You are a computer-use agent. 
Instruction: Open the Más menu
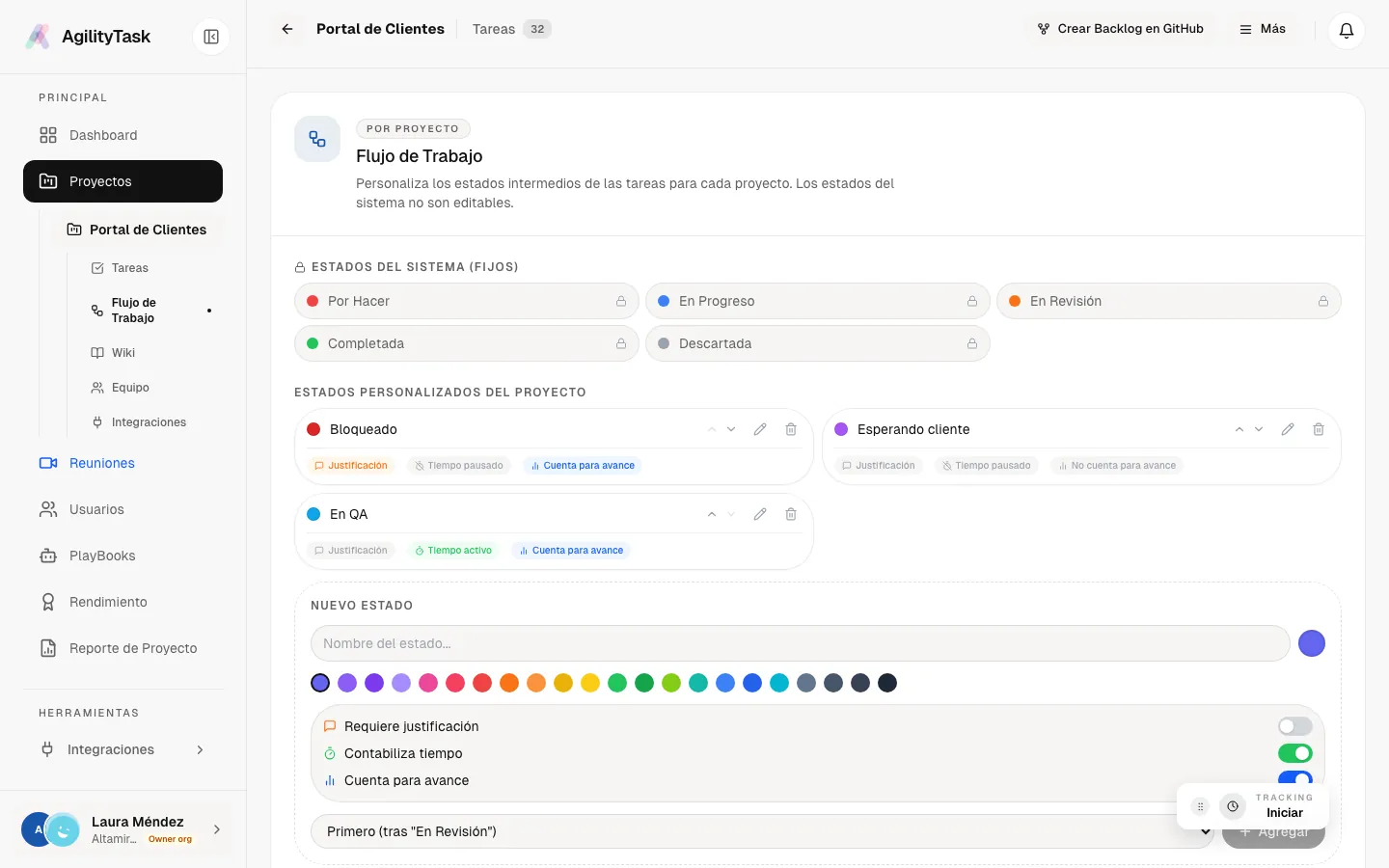point(1263,29)
